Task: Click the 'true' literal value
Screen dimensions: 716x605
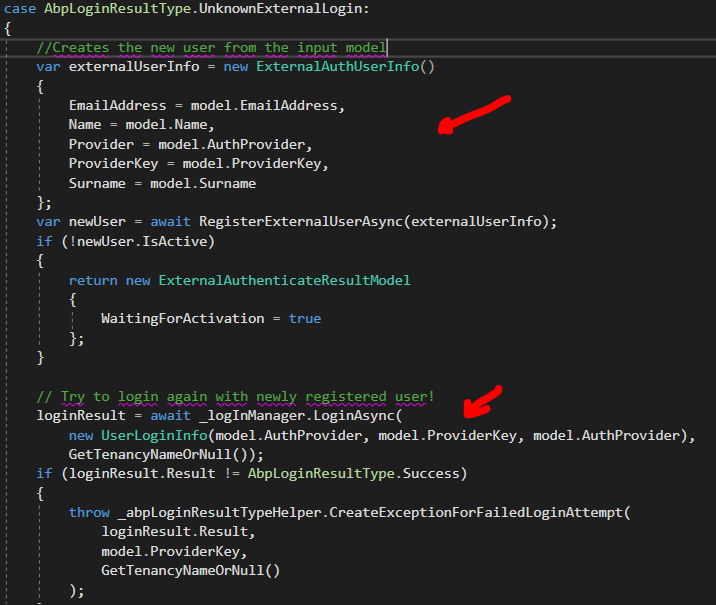Action: coord(305,318)
